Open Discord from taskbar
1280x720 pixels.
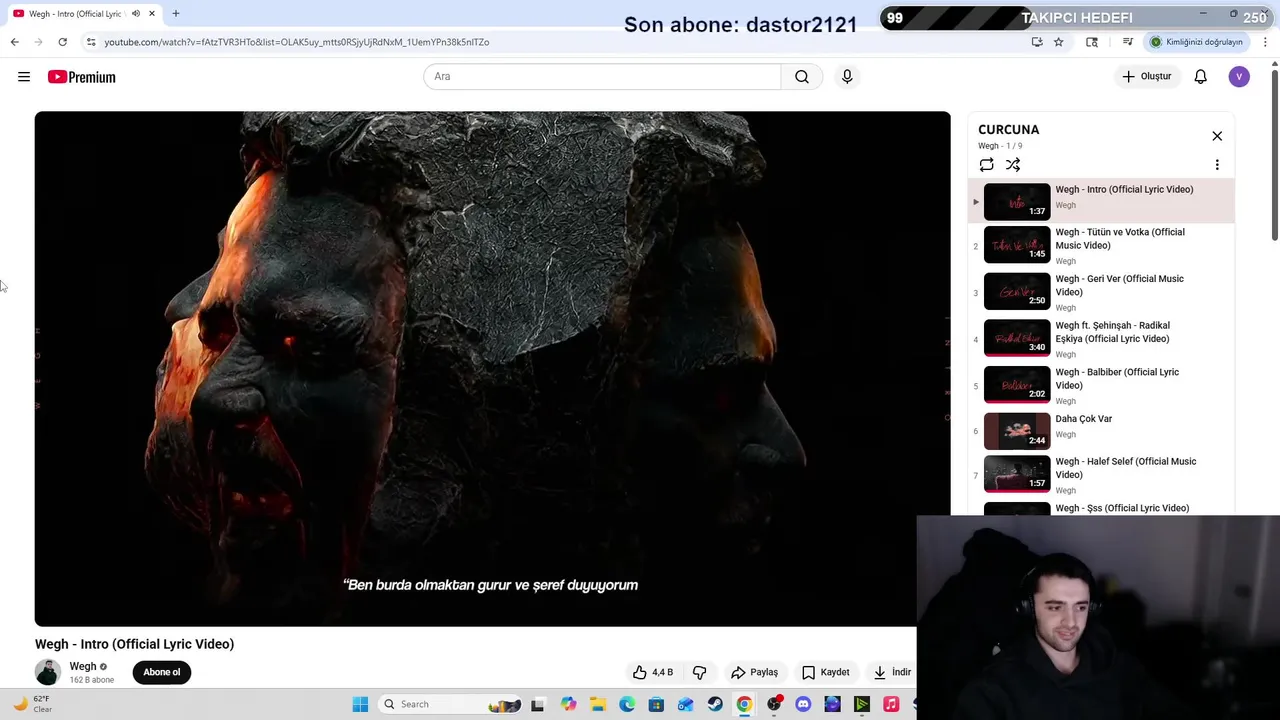click(x=803, y=704)
